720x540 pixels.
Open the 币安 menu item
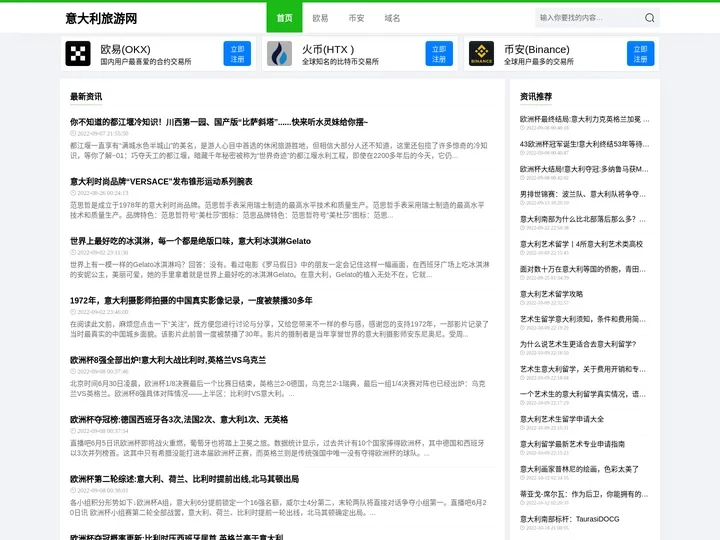356,18
